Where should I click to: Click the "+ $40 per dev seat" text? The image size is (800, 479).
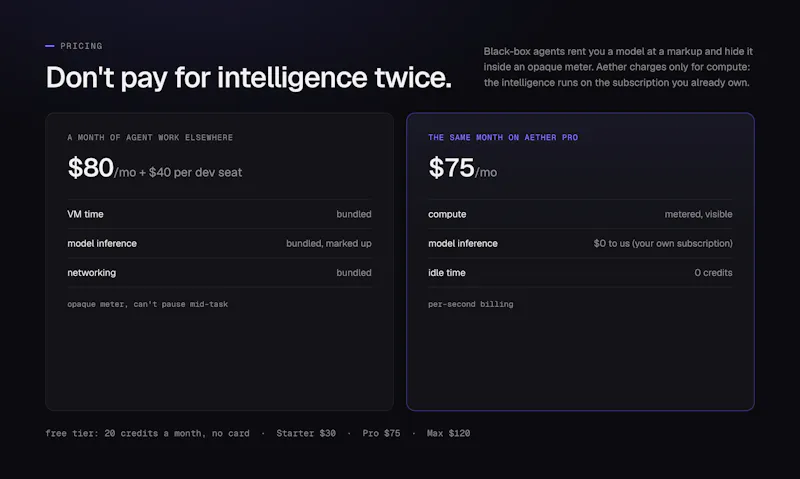click(x=190, y=172)
